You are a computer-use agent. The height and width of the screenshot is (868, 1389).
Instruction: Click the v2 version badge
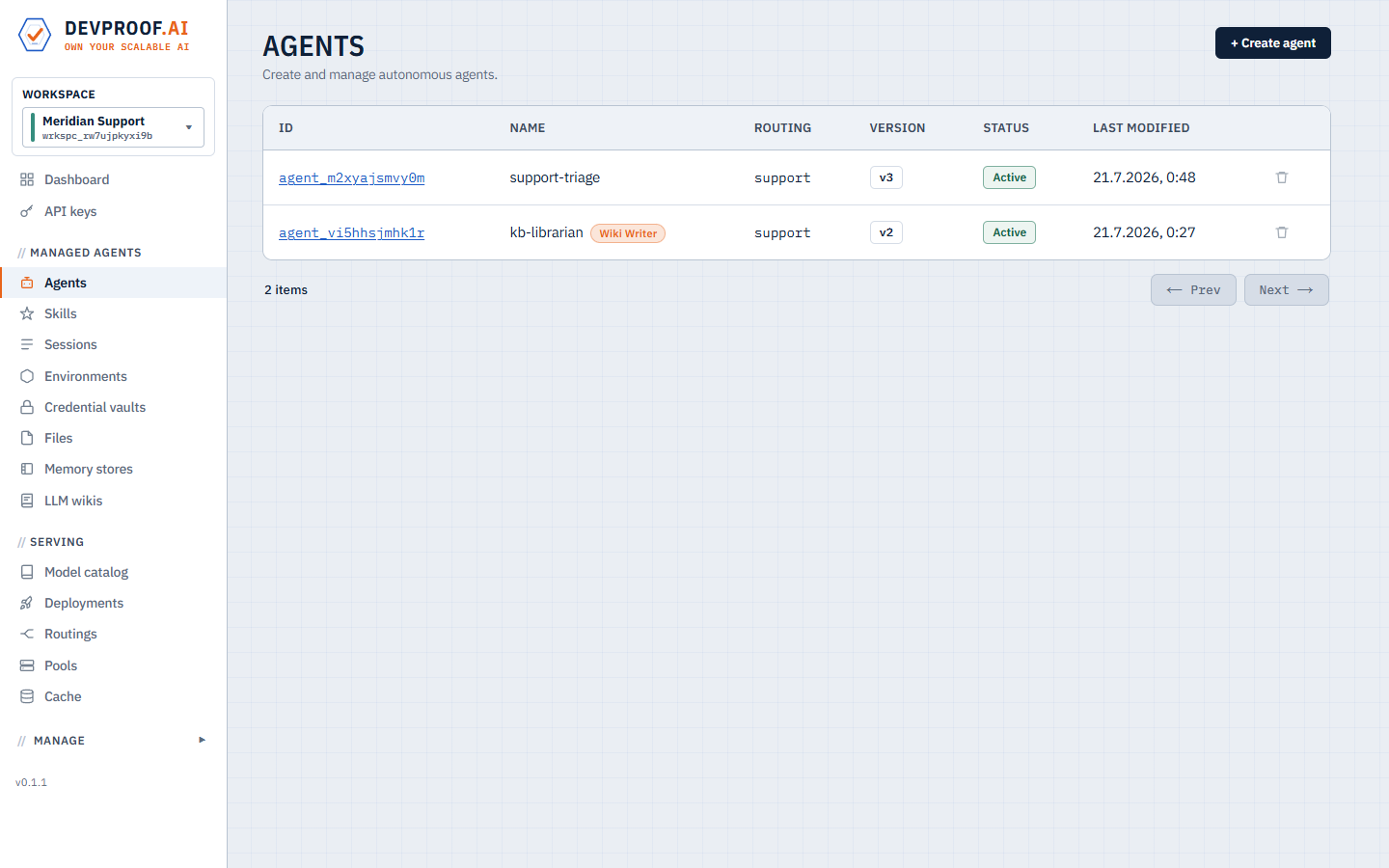(x=886, y=232)
